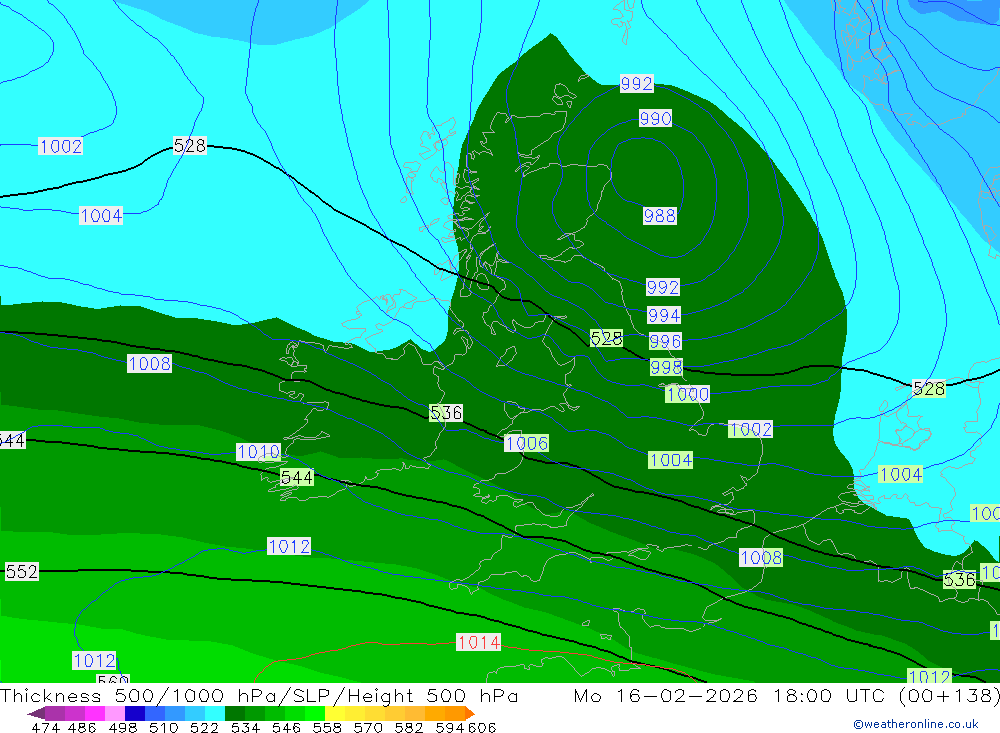Click the 1008 label on the western ocean
This screenshot has width=1000, height=733.
[x=149, y=364]
